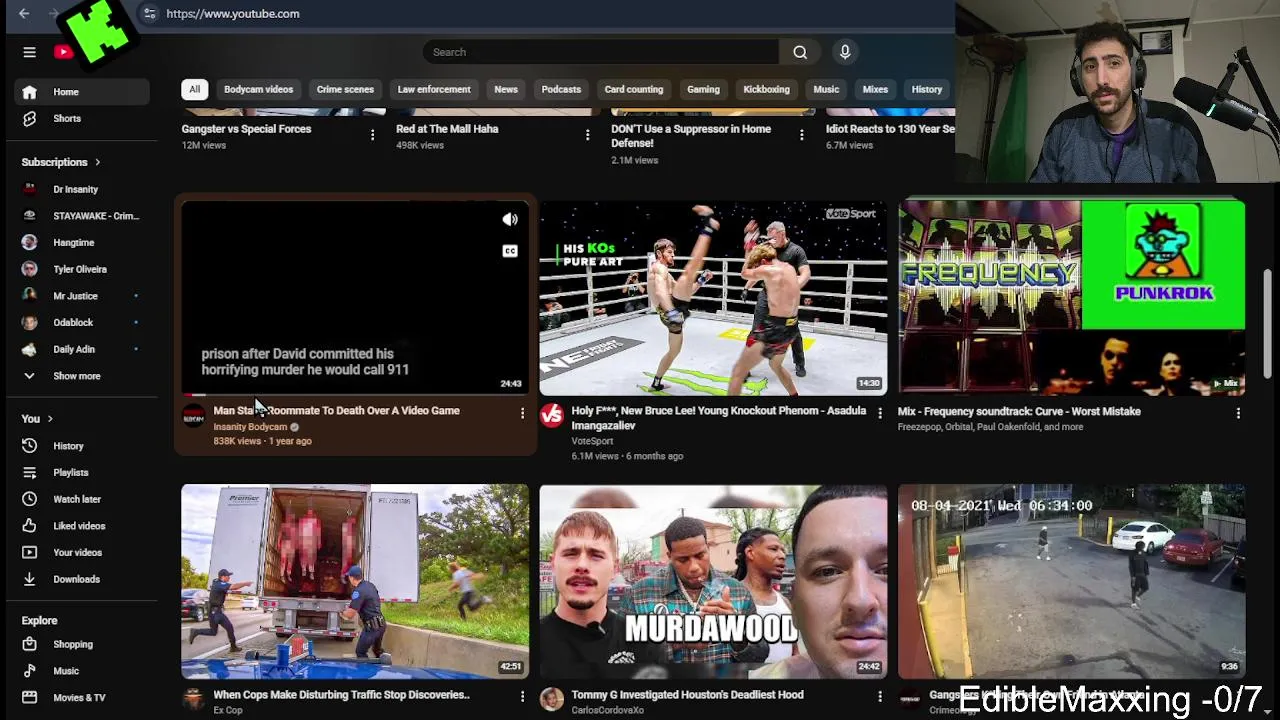1280x720 pixels.
Task: Open Tyler Oliveira channel subscription
Action: (82, 269)
